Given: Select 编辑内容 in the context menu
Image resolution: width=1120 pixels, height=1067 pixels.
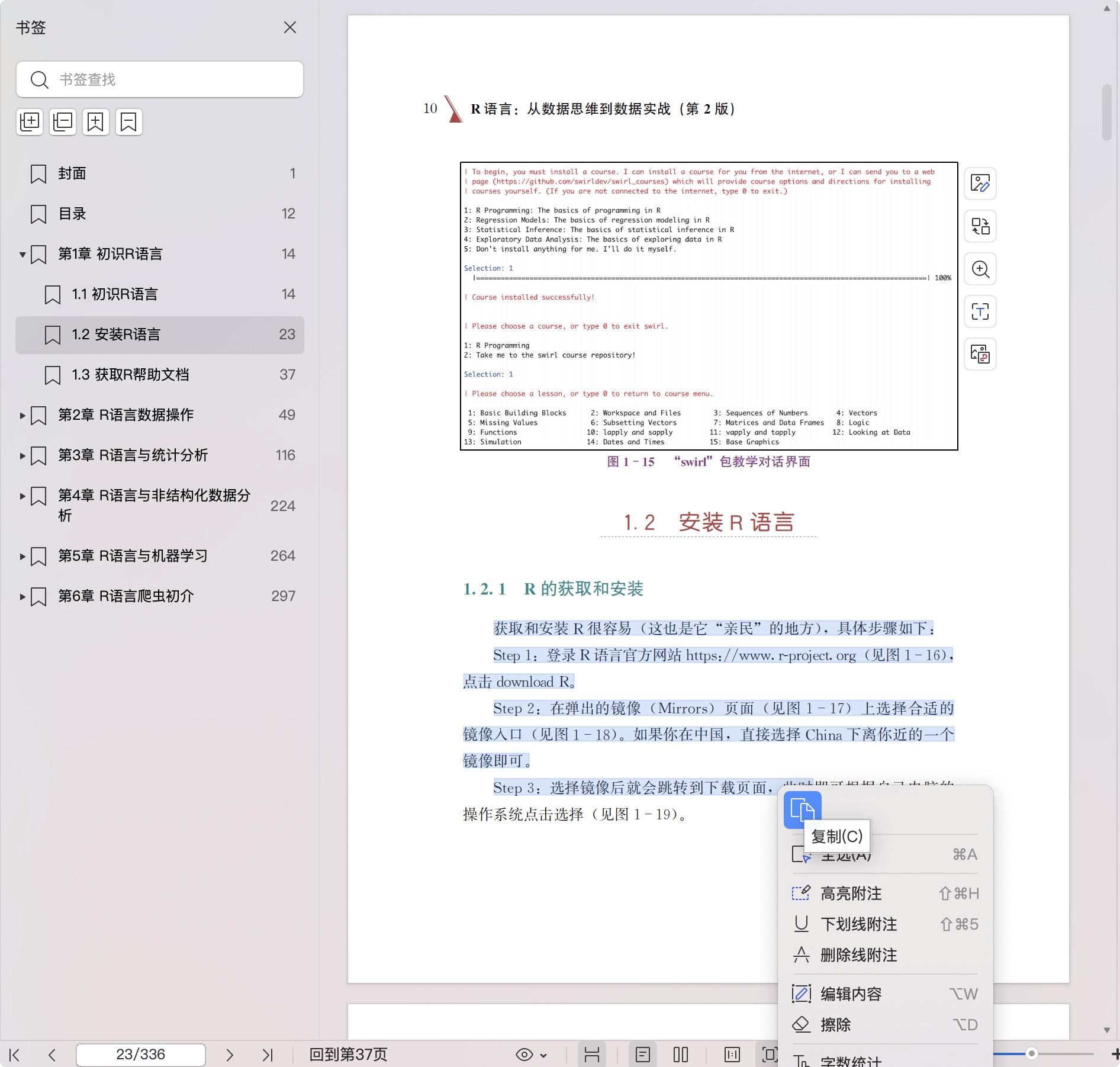Looking at the screenshot, I should coord(851,994).
